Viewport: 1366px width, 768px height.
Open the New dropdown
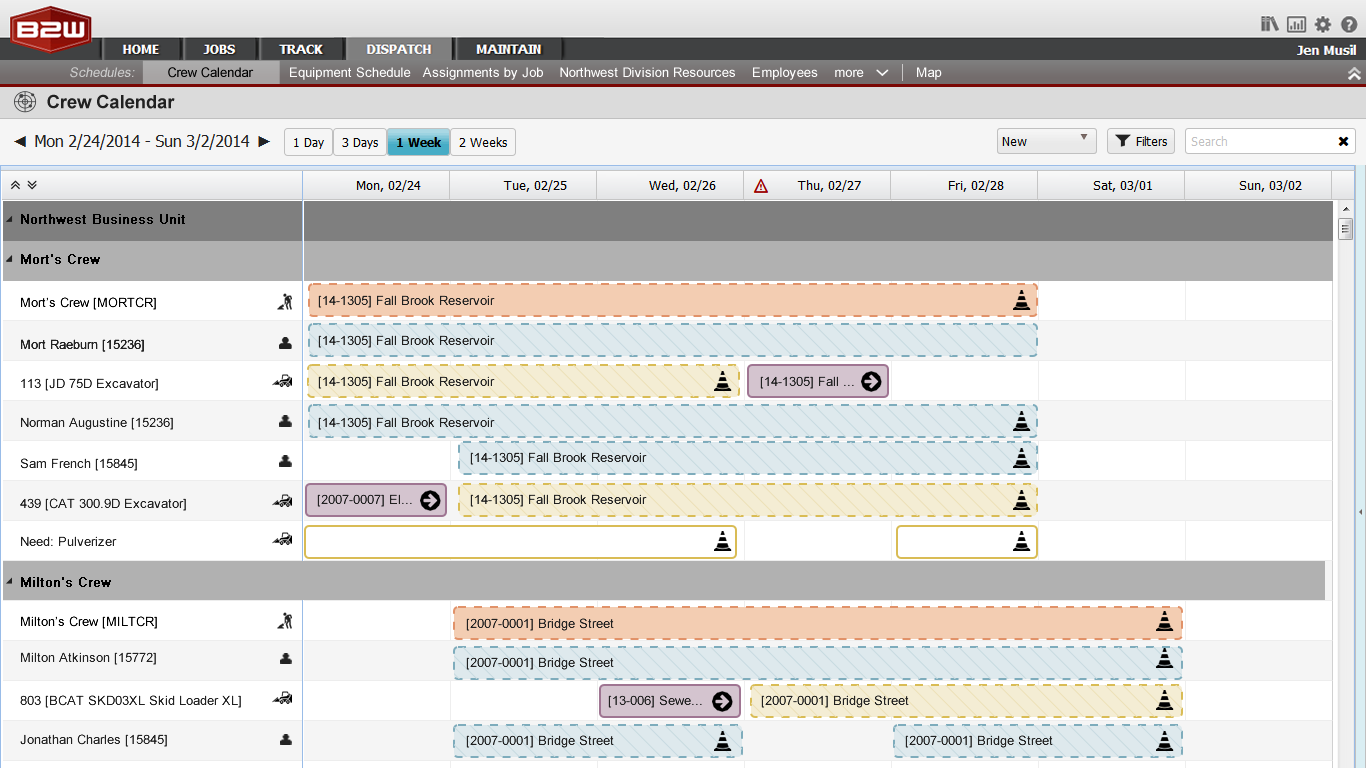coord(1046,141)
